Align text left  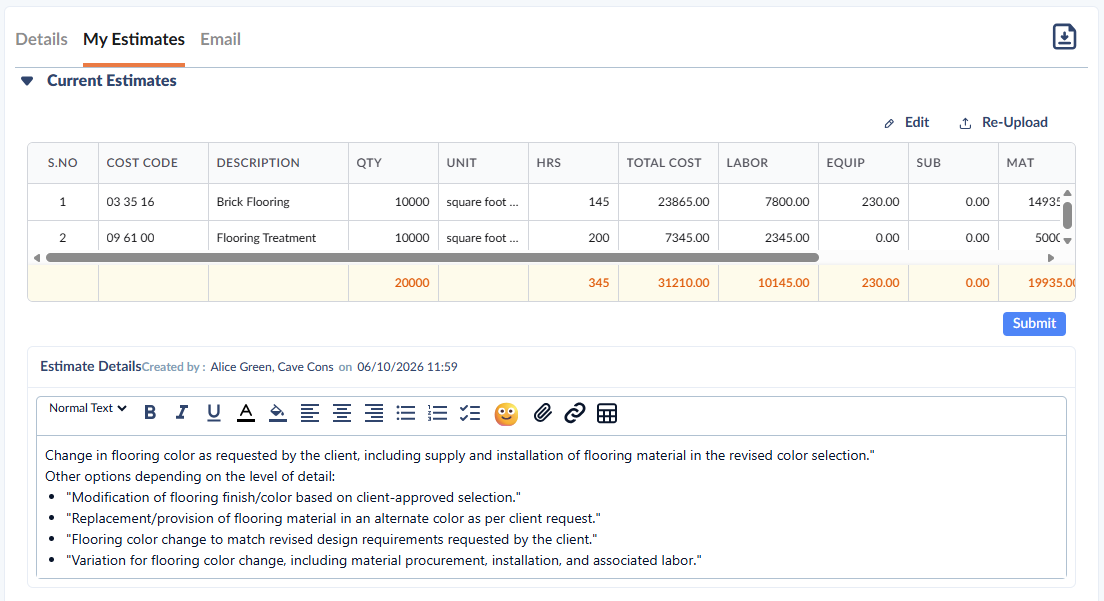(310, 413)
